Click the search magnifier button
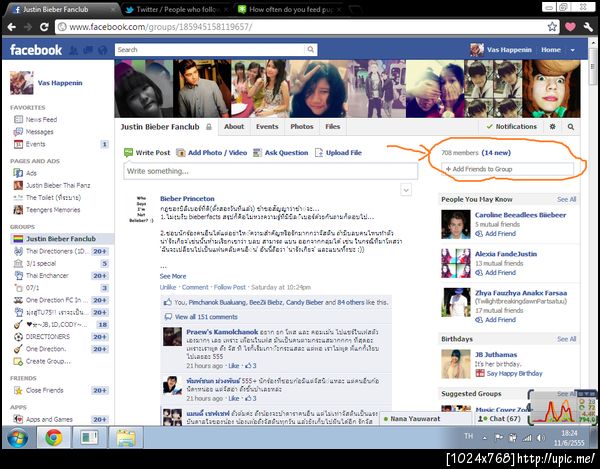This screenshot has height=469, width=600. pyautogui.click(x=311, y=49)
